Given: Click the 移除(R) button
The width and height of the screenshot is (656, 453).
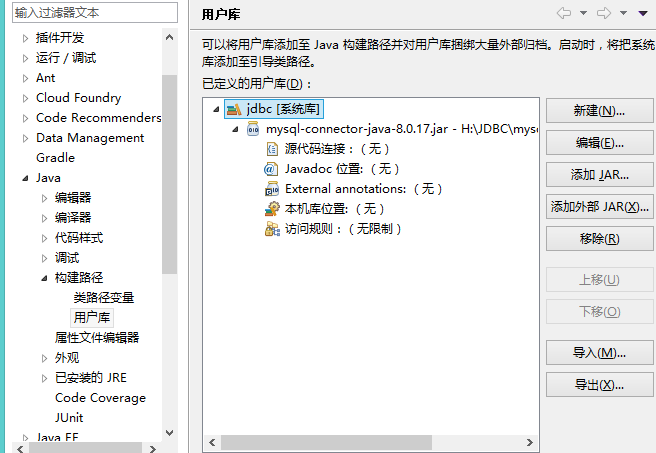Looking at the screenshot, I should click(600, 238).
